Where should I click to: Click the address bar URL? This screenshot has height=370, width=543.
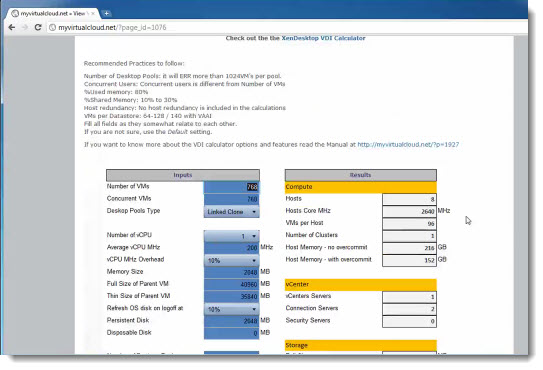coord(112,27)
